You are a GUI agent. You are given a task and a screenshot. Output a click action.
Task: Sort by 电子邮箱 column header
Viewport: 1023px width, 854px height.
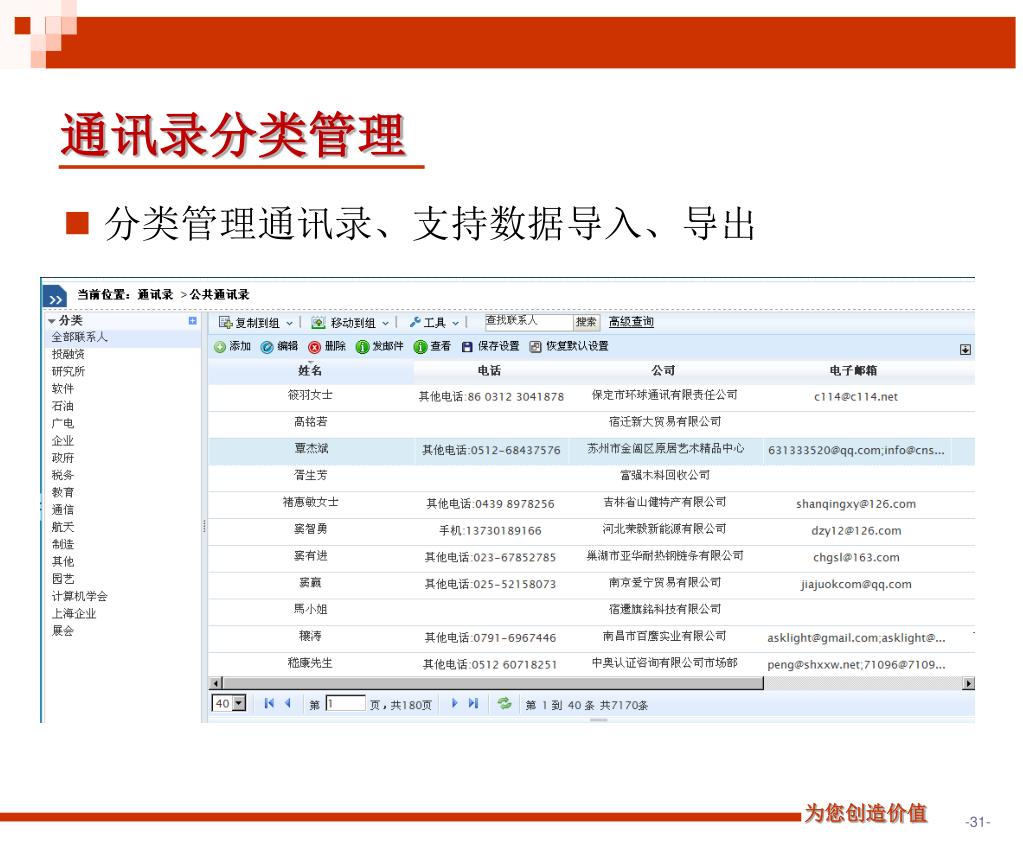(x=853, y=371)
